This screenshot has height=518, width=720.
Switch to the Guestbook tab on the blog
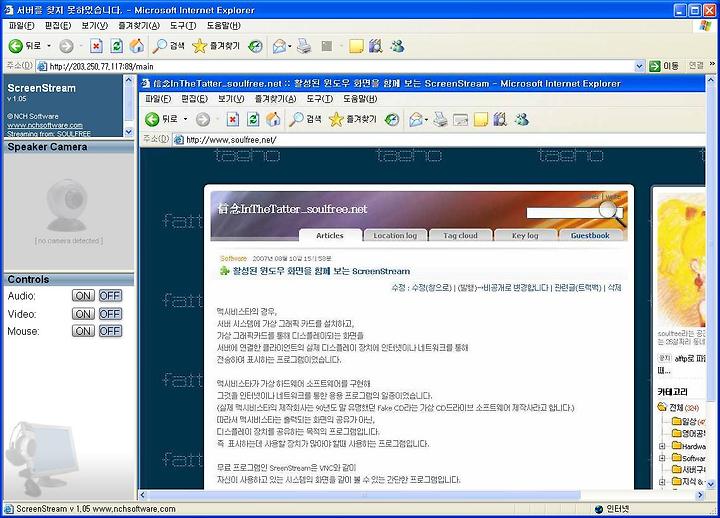[x=590, y=236]
